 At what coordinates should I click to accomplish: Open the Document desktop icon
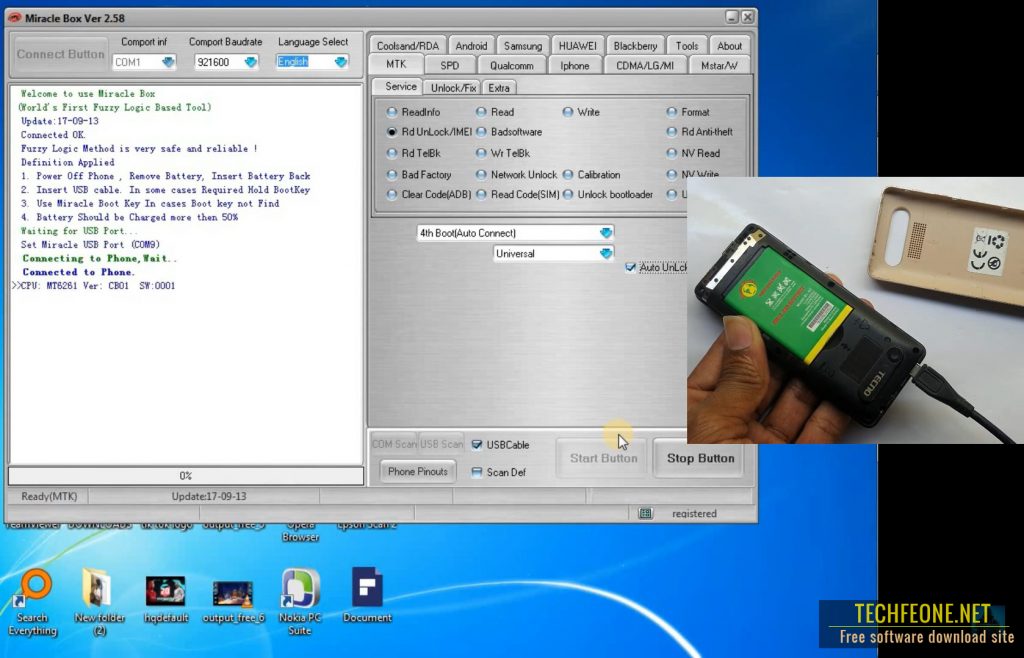tap(367, 595)
